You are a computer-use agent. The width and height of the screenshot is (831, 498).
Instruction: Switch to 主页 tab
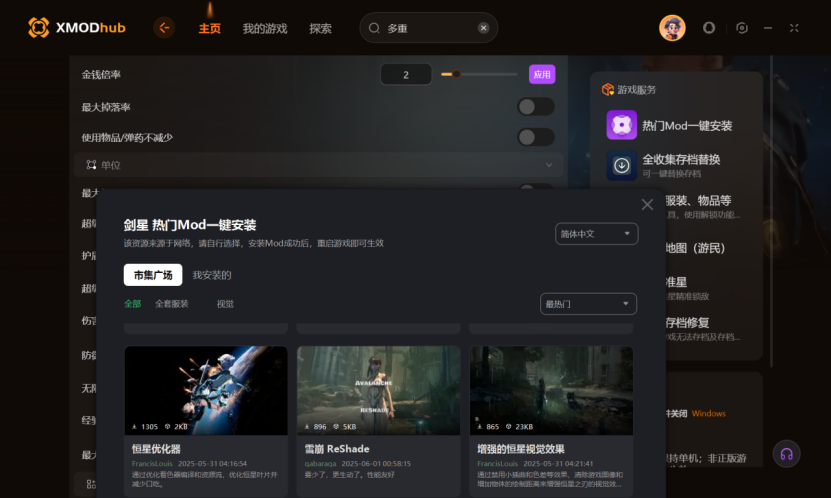point(209,29)
